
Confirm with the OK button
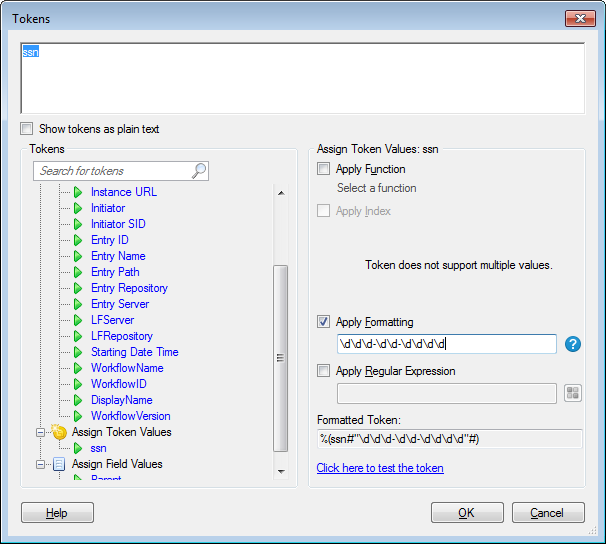467,513
